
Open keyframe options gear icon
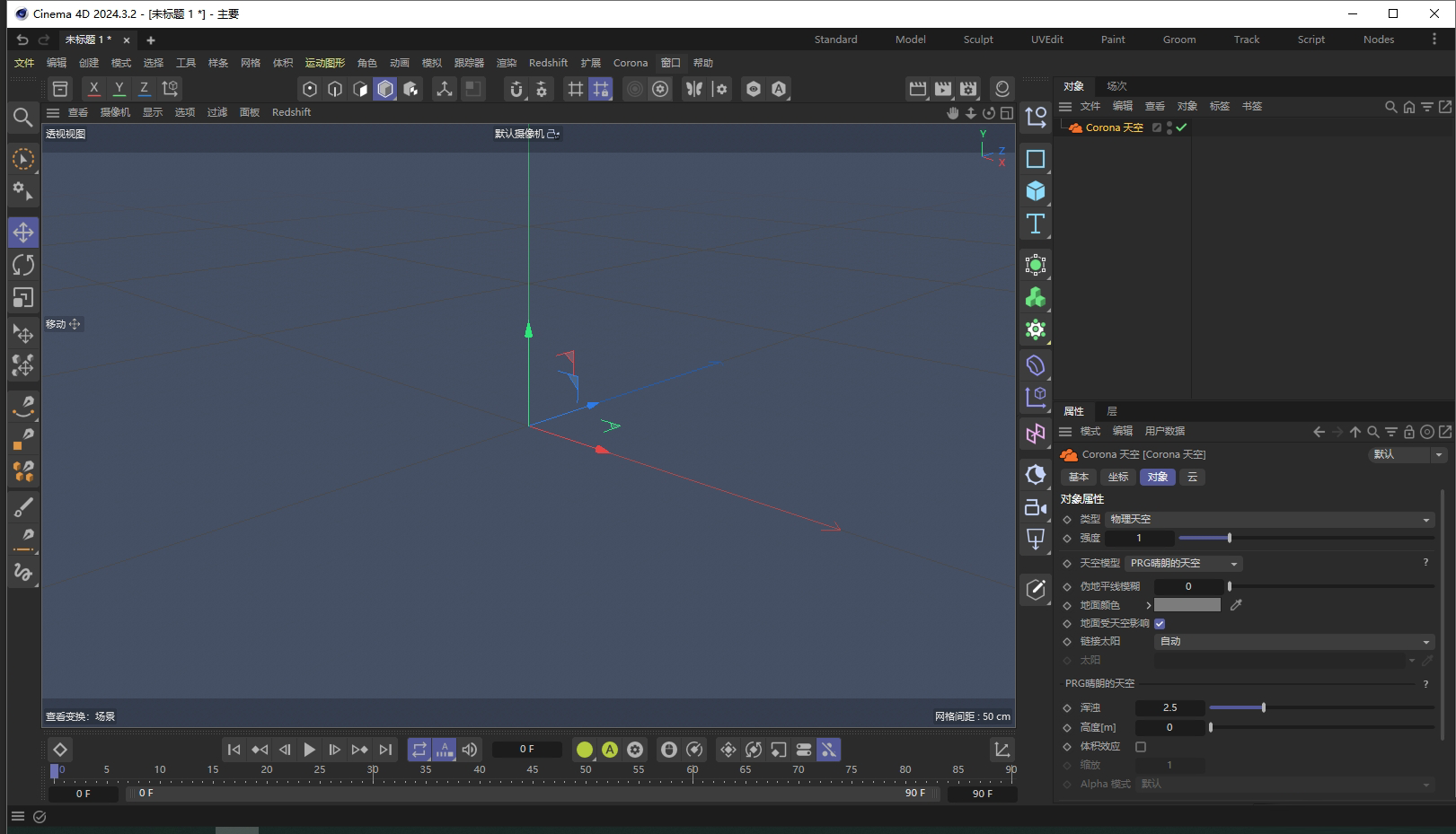pyautogui.click(x=635, y=750)
